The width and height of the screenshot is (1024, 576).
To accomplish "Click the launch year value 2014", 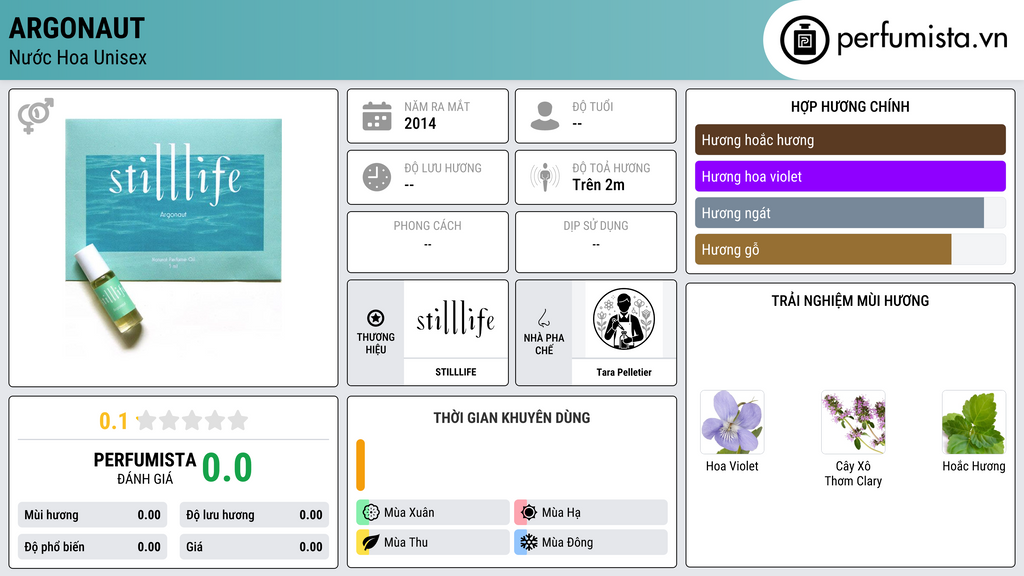I will tap(420, 123).
